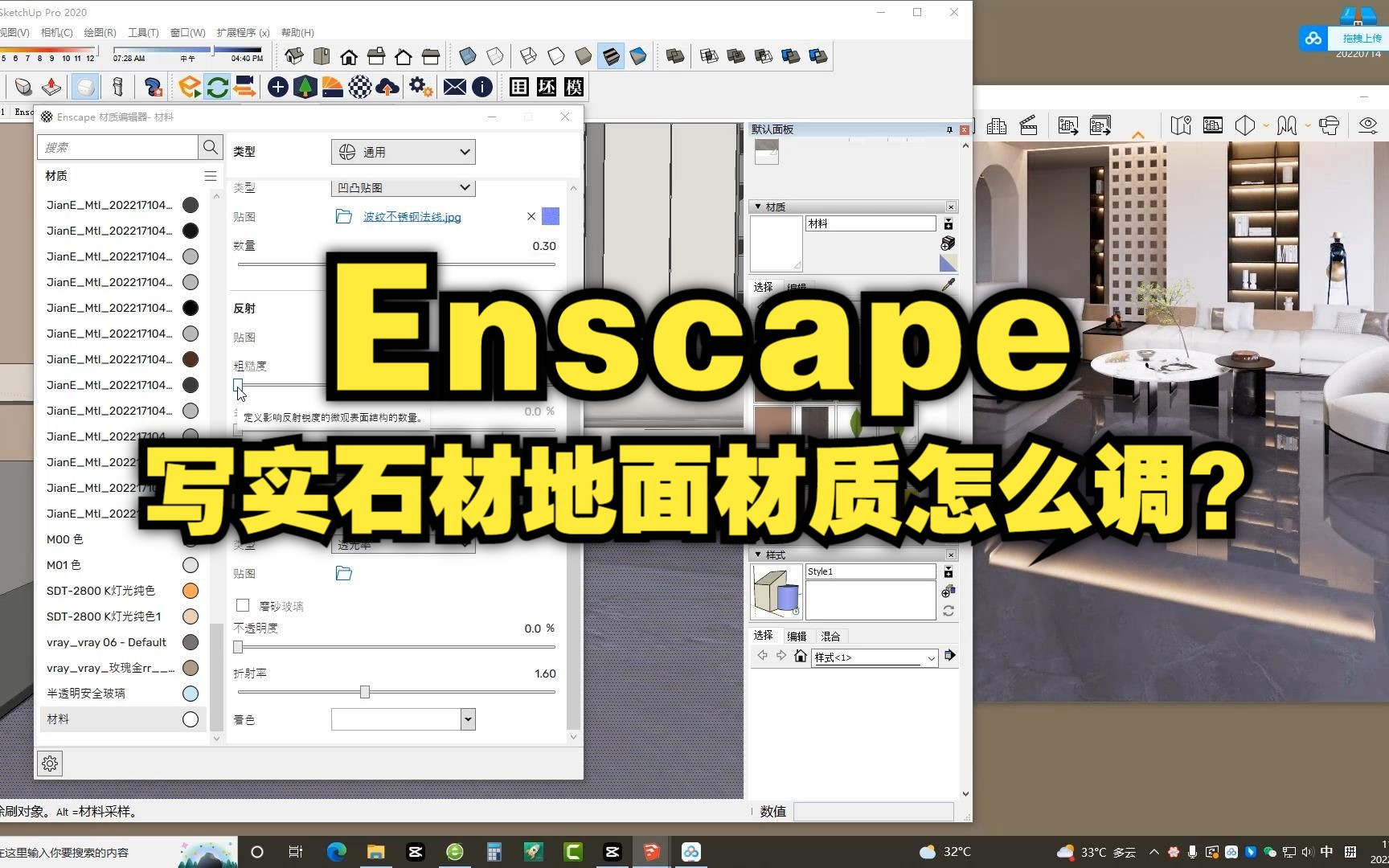Select the SDT-2800 K灯光纯色 material
This screenshot has width=1389, height=868.
122,591
